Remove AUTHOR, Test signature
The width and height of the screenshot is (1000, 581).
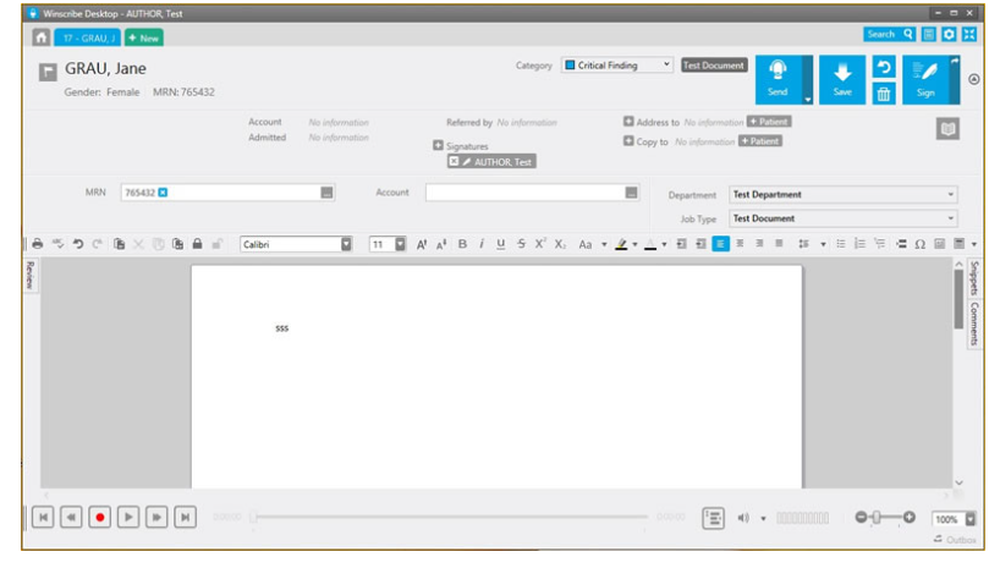(453, 161)
